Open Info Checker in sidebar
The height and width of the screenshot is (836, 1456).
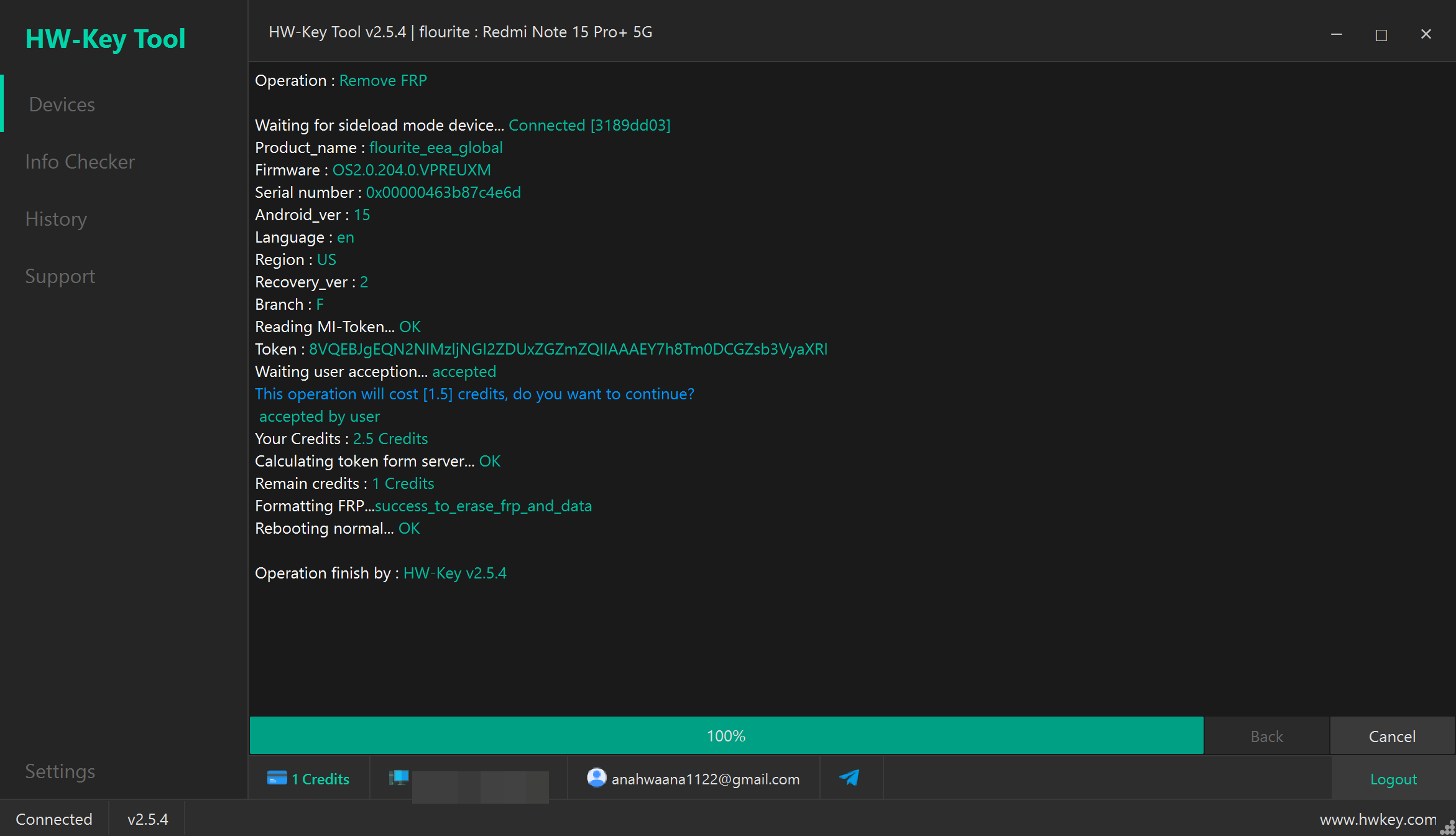[x=80, y=162]
